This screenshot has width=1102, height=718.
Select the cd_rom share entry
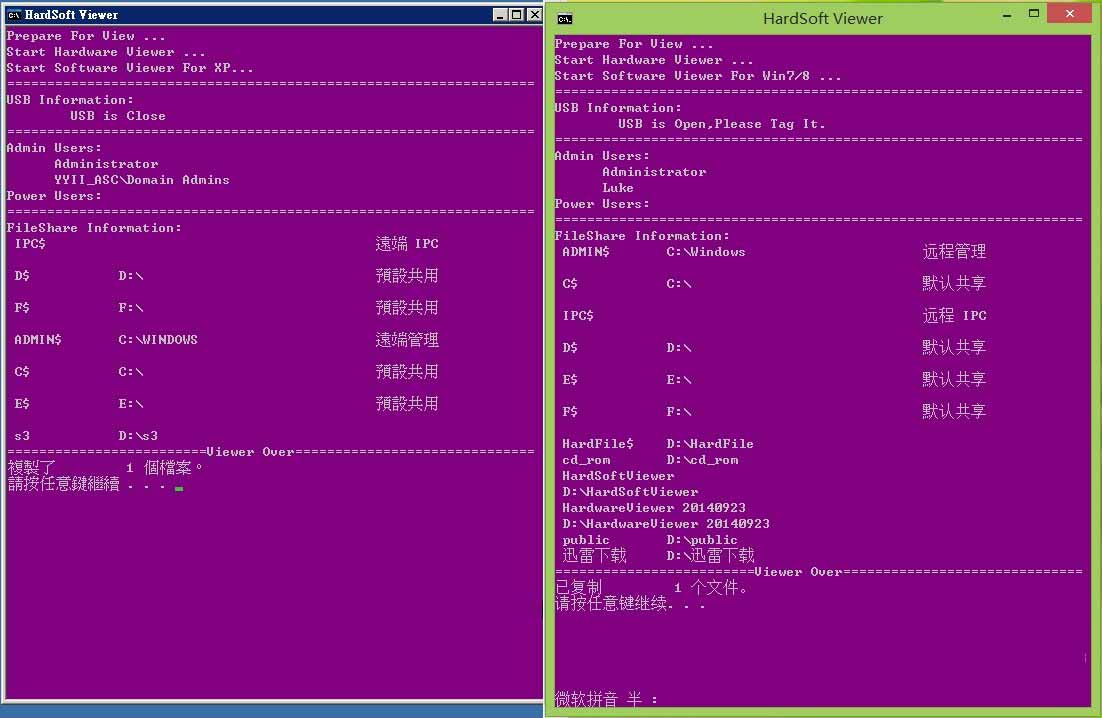point(586,460)
